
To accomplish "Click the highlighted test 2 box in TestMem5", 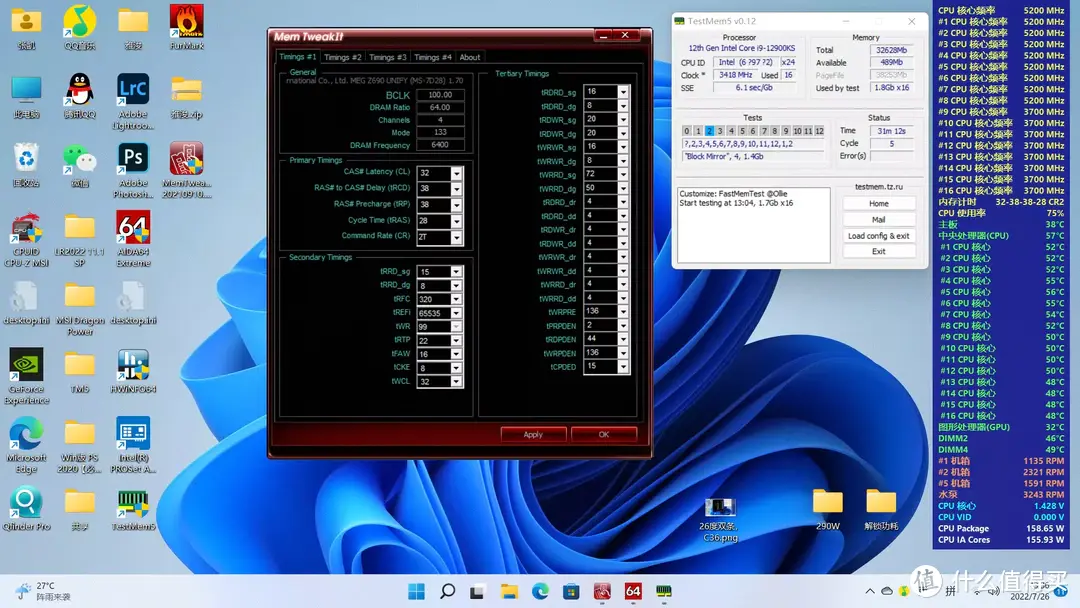I will tap(709, 131).
